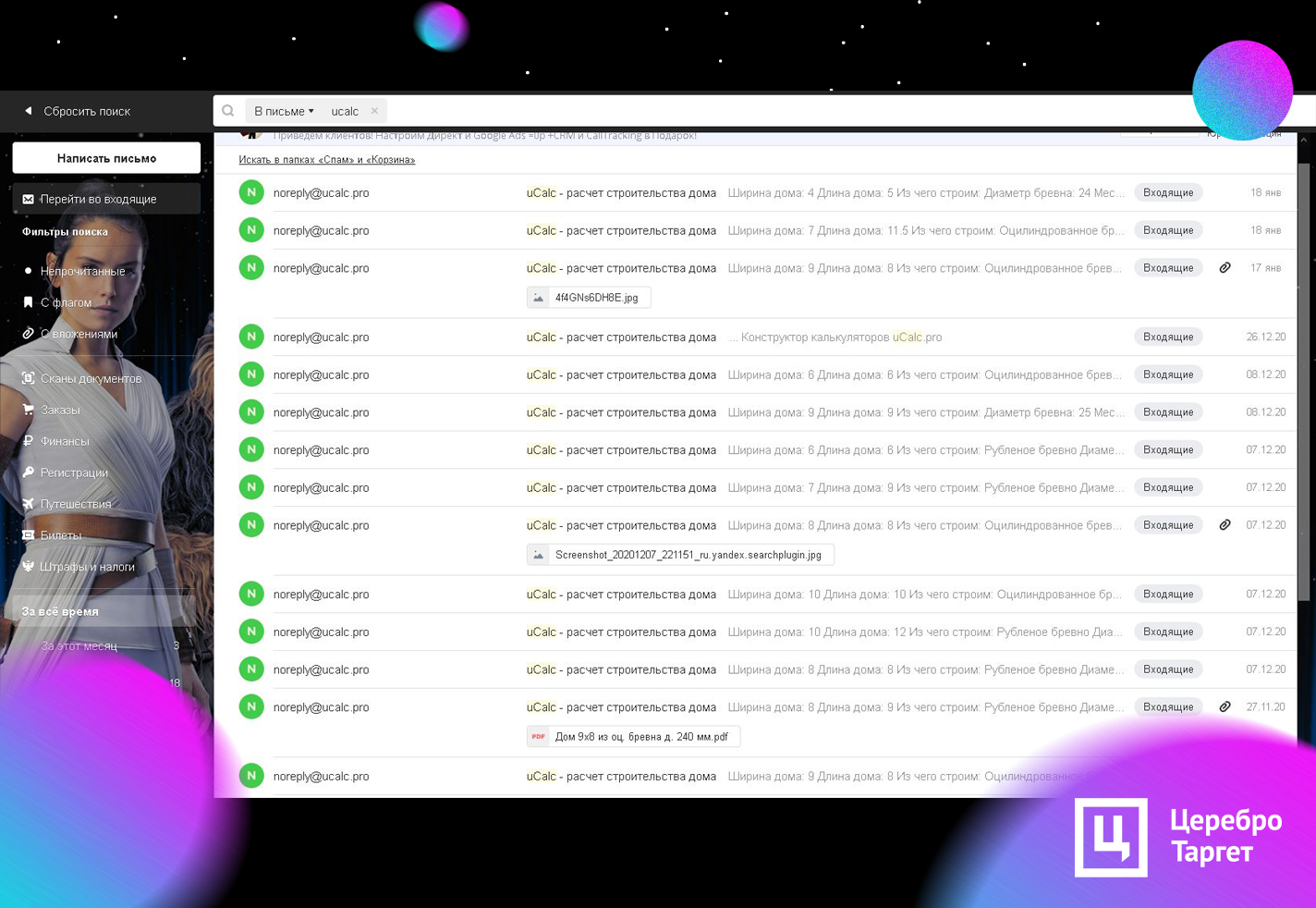
Task: Select the 'С вложениями' attachments filter
Action: [79, 334]
